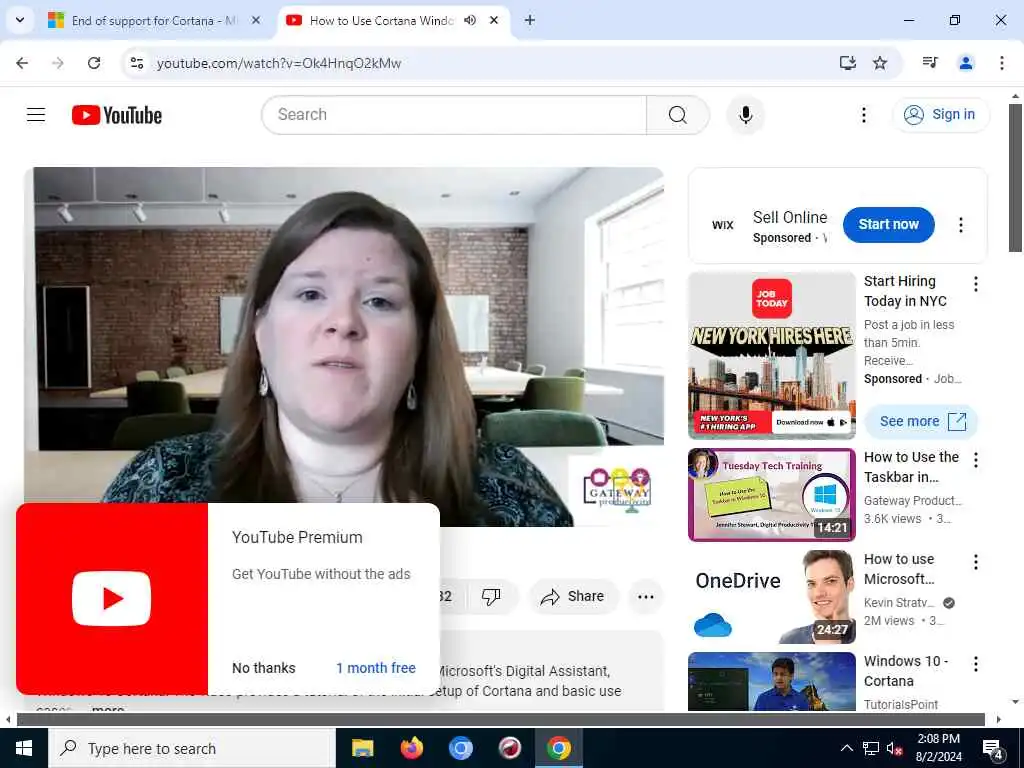
Task: Reload the page
Action: pyautogui.click(x=94, y=63)
